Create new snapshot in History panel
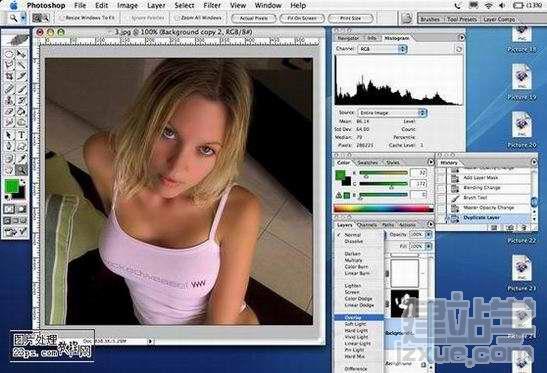 pyautogui.click(x=510, y=227)
